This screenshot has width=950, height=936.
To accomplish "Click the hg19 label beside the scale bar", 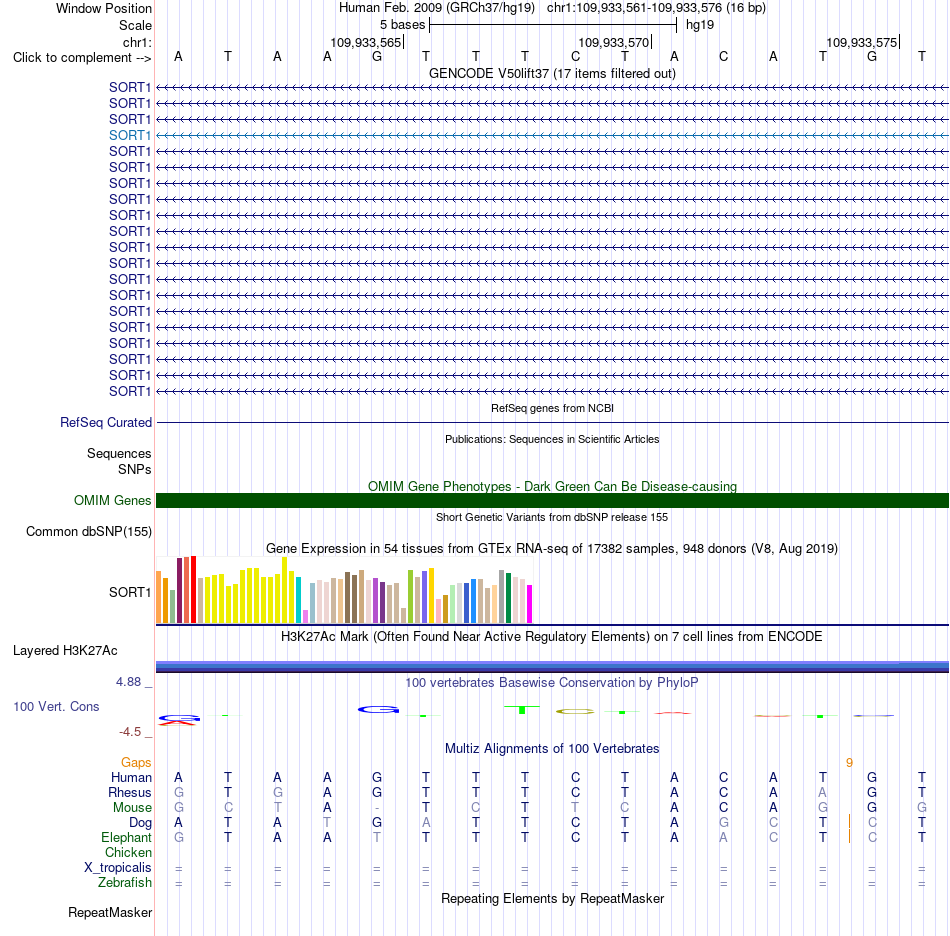I will tap(700, 25).
